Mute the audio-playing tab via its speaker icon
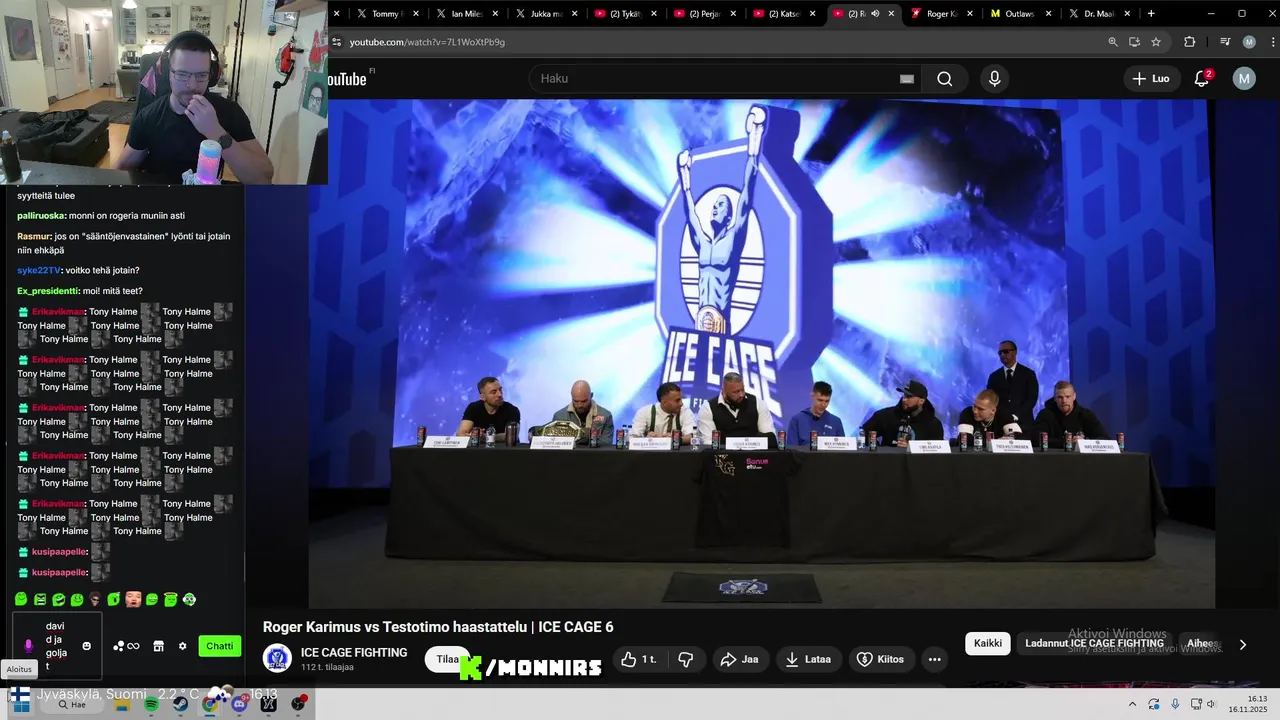The height and width of the screenshot is (720, 1280). coord(875,14)
